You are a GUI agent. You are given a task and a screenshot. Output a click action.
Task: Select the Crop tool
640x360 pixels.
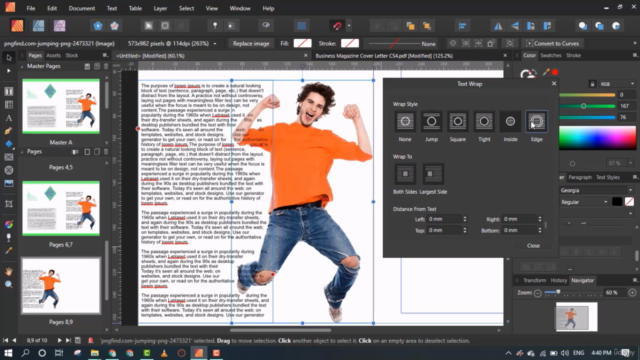[x=9, y=204]
